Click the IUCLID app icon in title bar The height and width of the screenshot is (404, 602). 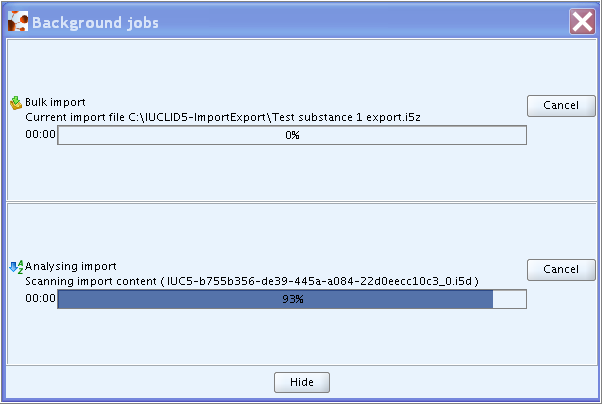point(18,21)
